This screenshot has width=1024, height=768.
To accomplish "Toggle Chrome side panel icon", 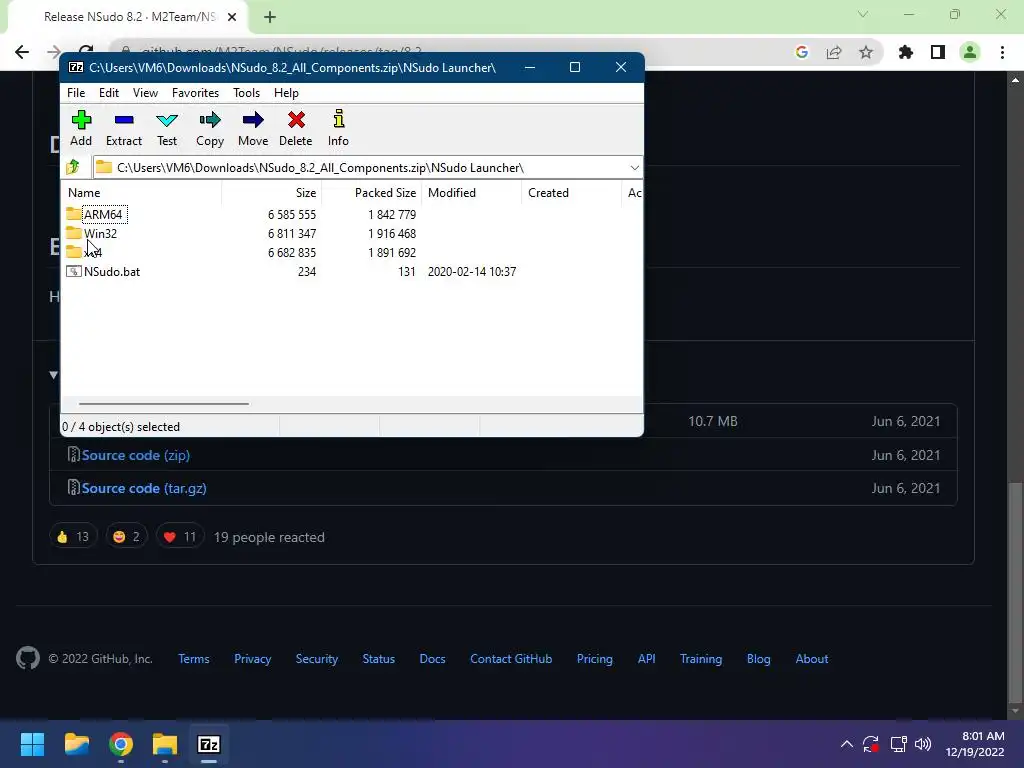I will point(937,52).
